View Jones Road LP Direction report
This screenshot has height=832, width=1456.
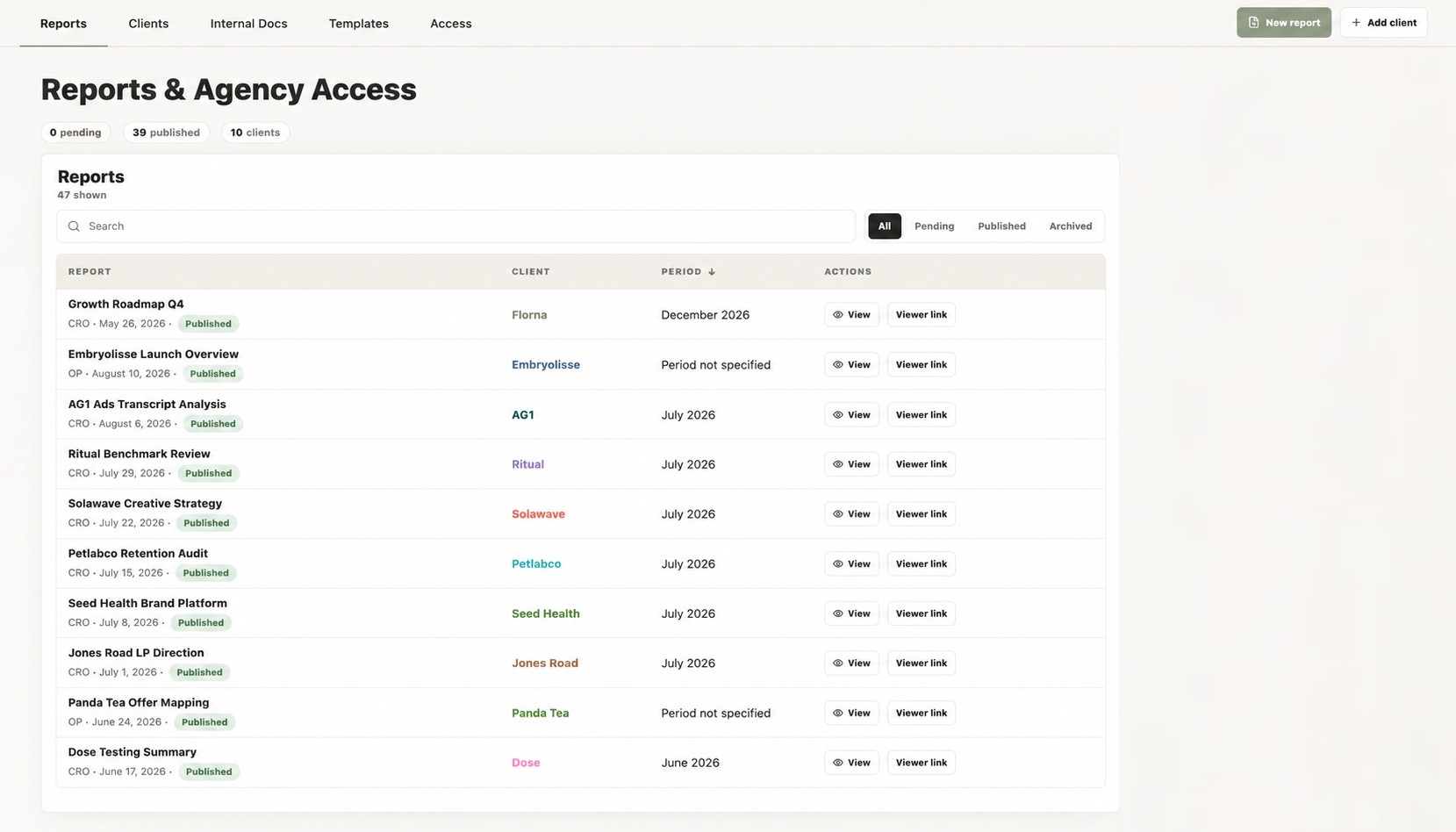point(851,663)
